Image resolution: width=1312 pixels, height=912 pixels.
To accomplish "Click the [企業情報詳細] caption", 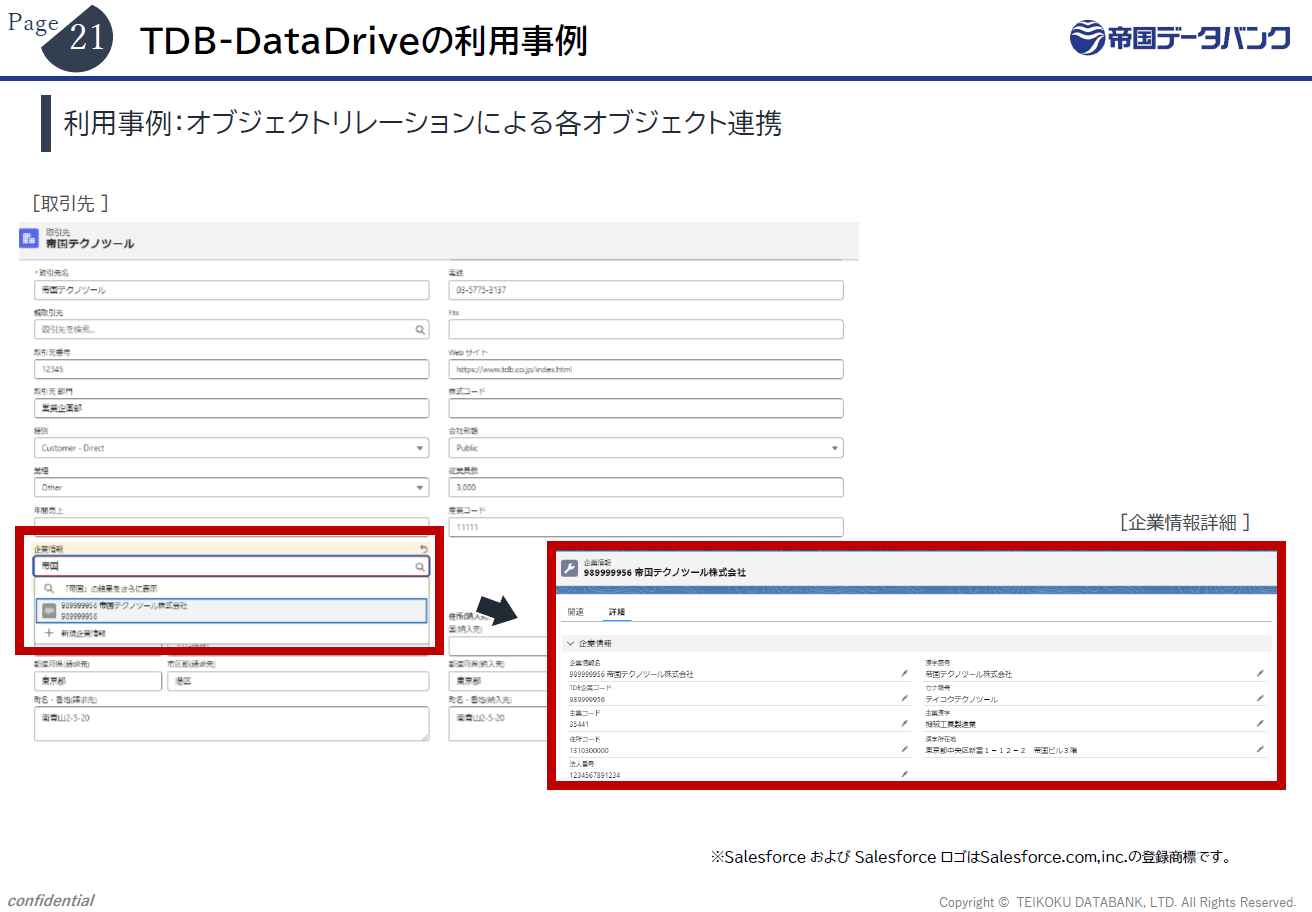I will pos(1185,522).
